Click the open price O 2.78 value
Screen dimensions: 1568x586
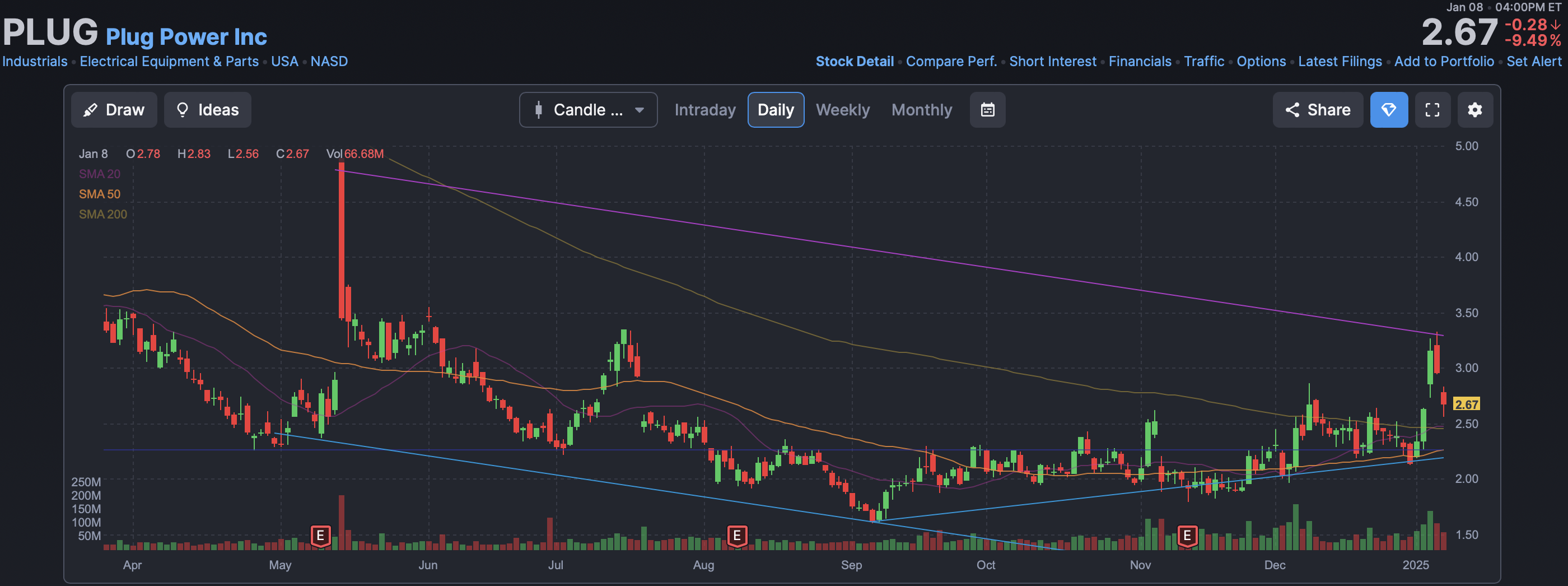click(x=143, y=154)
